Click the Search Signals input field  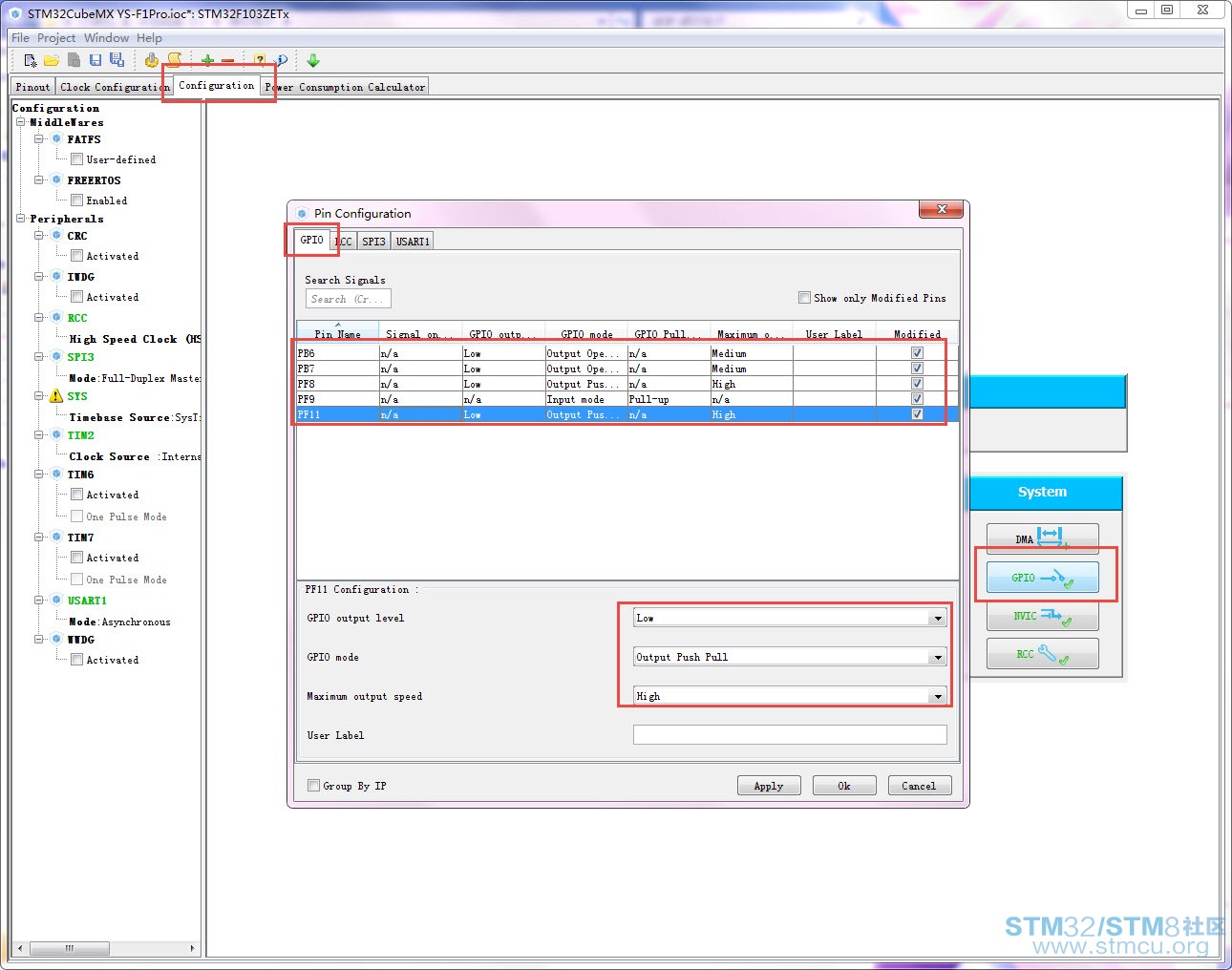[349, 299]
